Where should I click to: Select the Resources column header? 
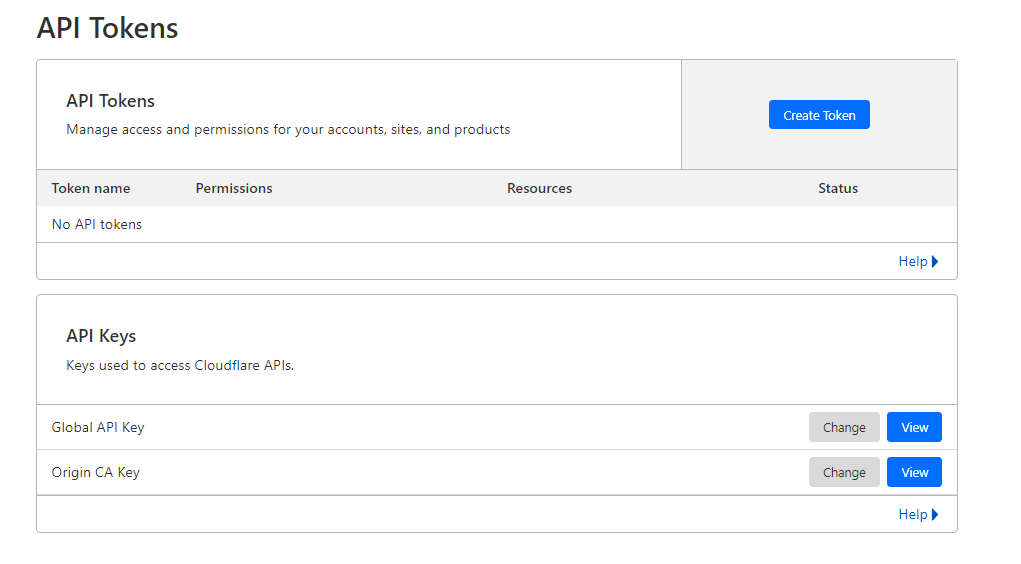coord(539,188)
